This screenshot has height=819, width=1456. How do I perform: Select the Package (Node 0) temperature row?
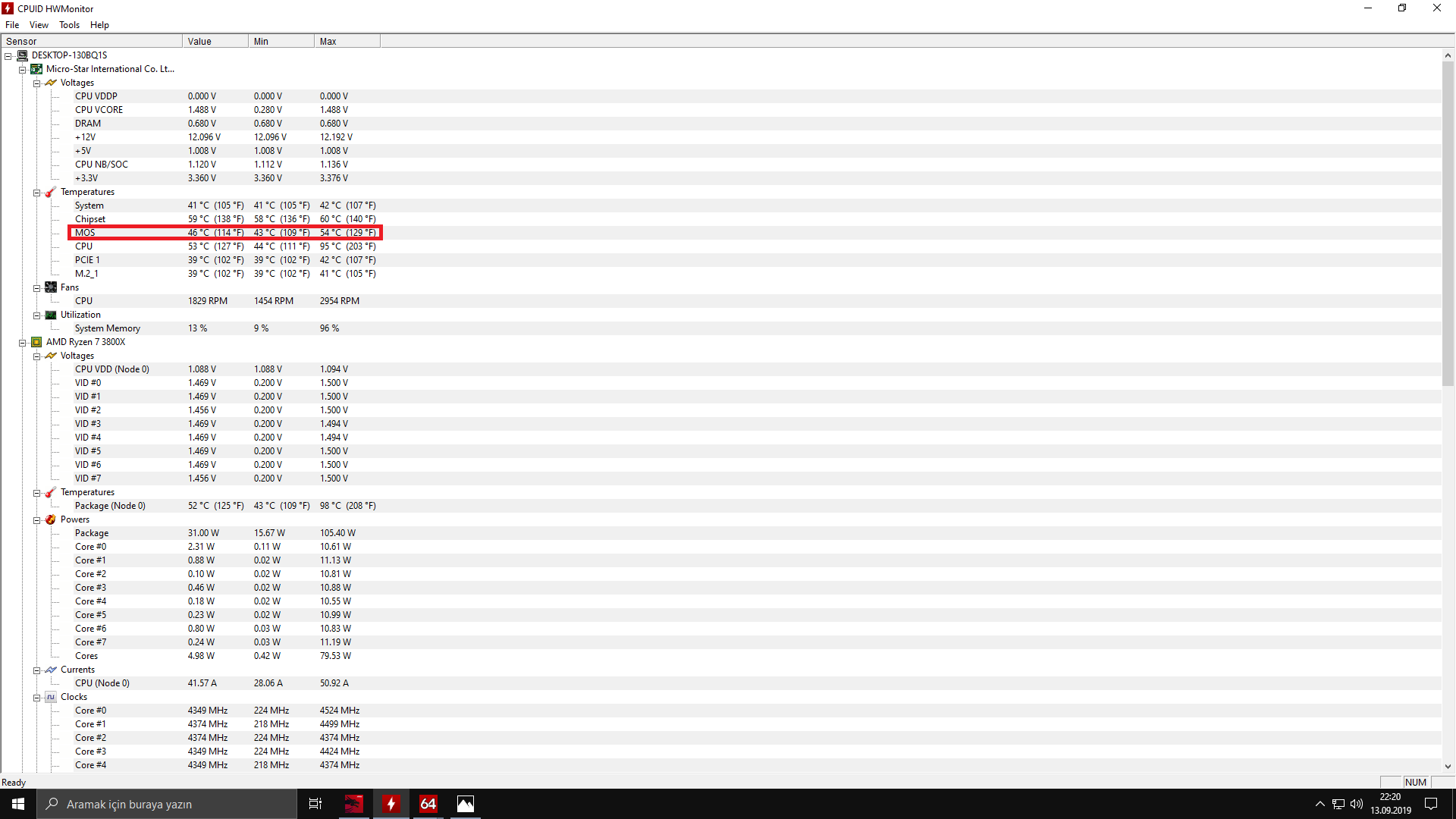click(x=720, y=506)
